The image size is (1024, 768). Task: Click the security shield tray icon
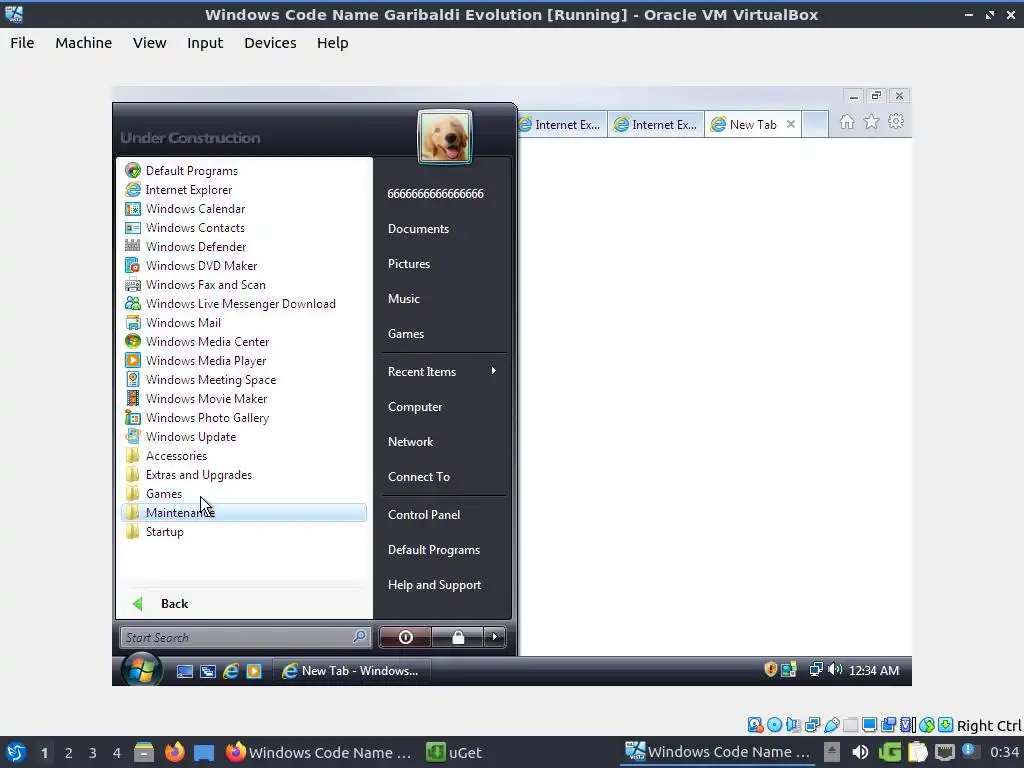771,669
